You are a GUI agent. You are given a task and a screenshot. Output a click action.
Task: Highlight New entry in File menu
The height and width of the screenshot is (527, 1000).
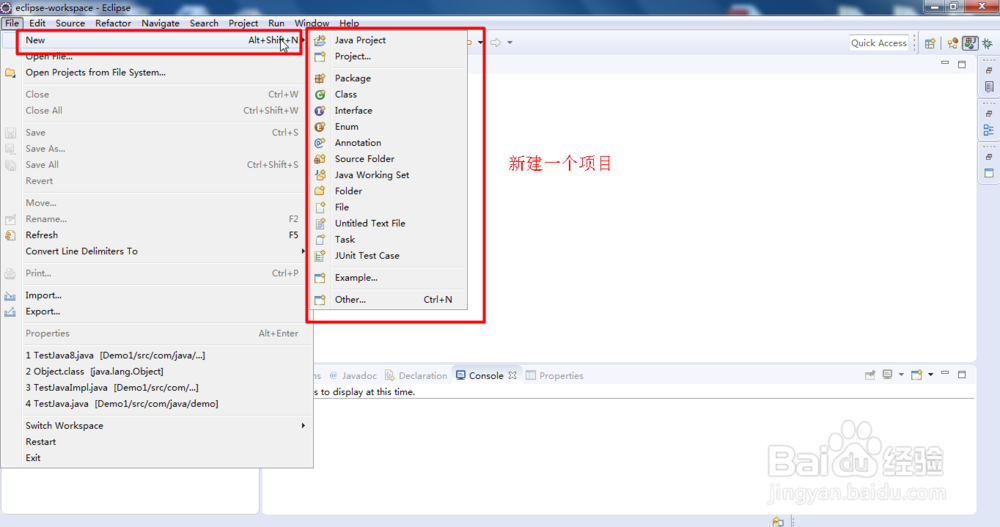[156, 40]
